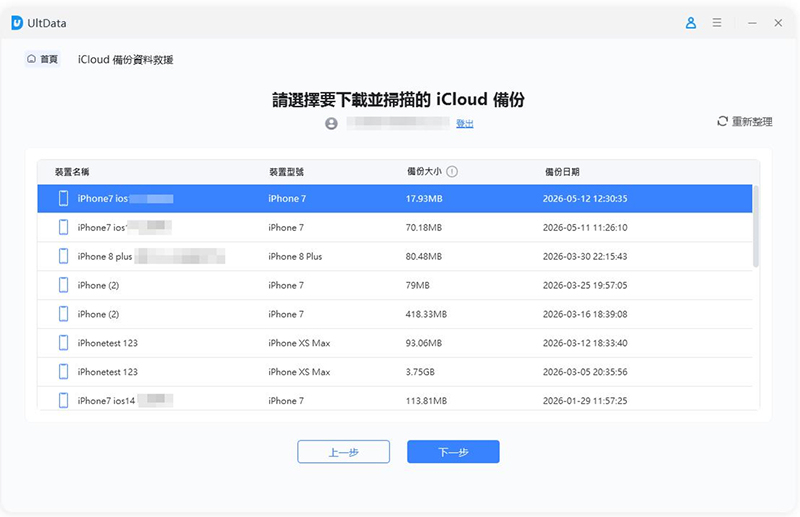This screenshot has height=517, width=800.
Task: Select iPhonetest 123 backup of 93.06MB
Action: point(395,343)
